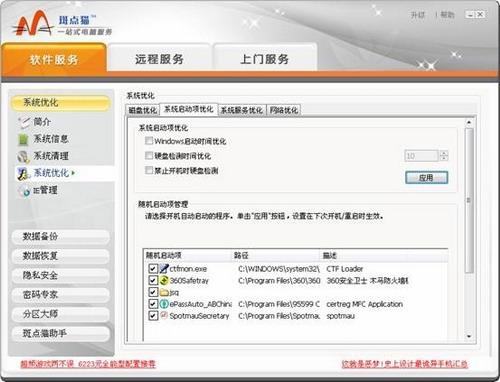
Task: Click the jsq folder icon
Action: [164, 292]
